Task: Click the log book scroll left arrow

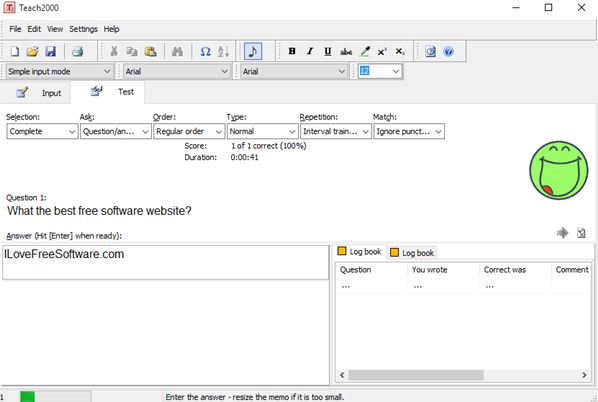Action: [342, 375]
